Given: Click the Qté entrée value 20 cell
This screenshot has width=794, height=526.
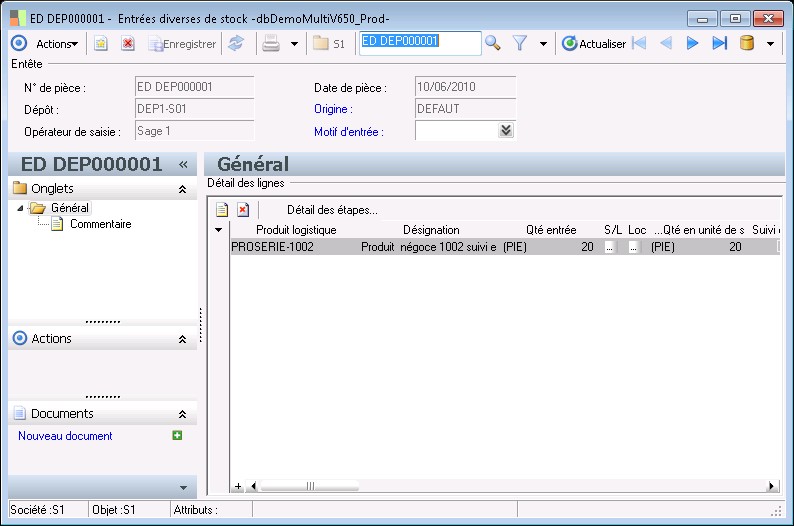Looking at the screenshot, I should point(587,247).
